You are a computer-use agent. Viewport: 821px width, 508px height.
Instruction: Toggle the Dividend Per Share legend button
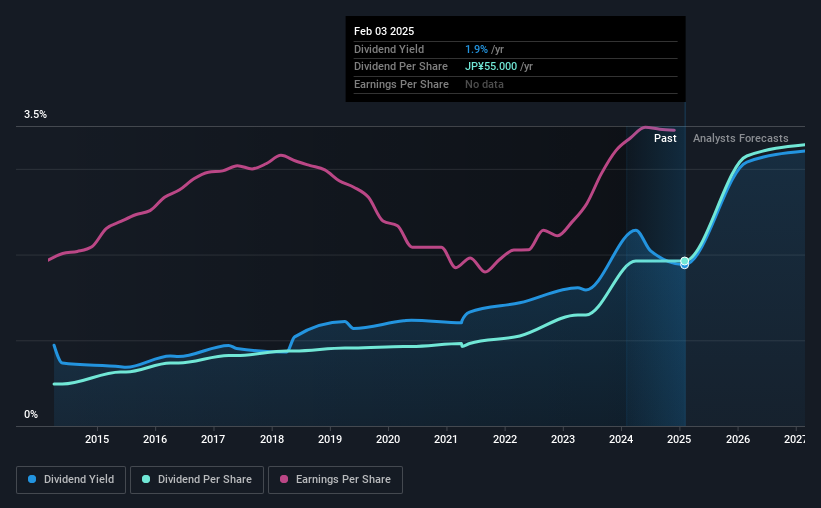click(197, 480)
